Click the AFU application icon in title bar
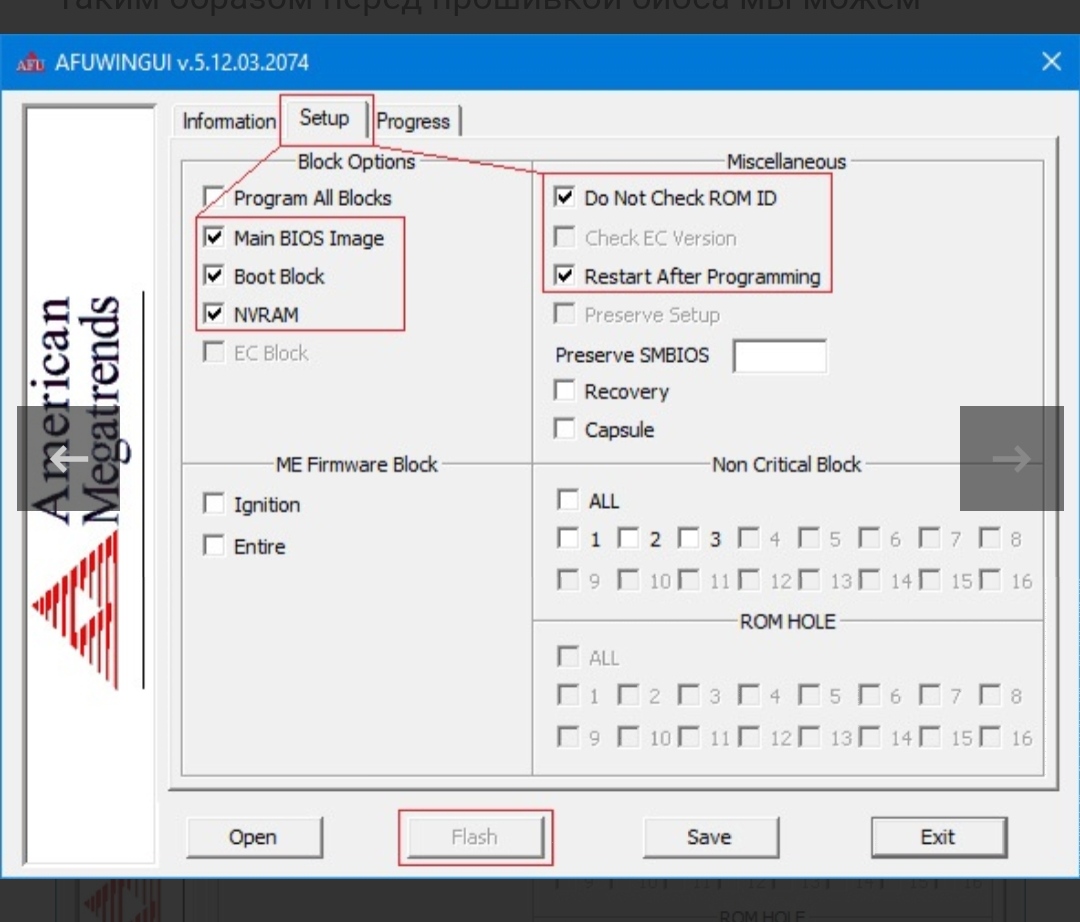This screenshot has height=922, width=1080. 30,63
